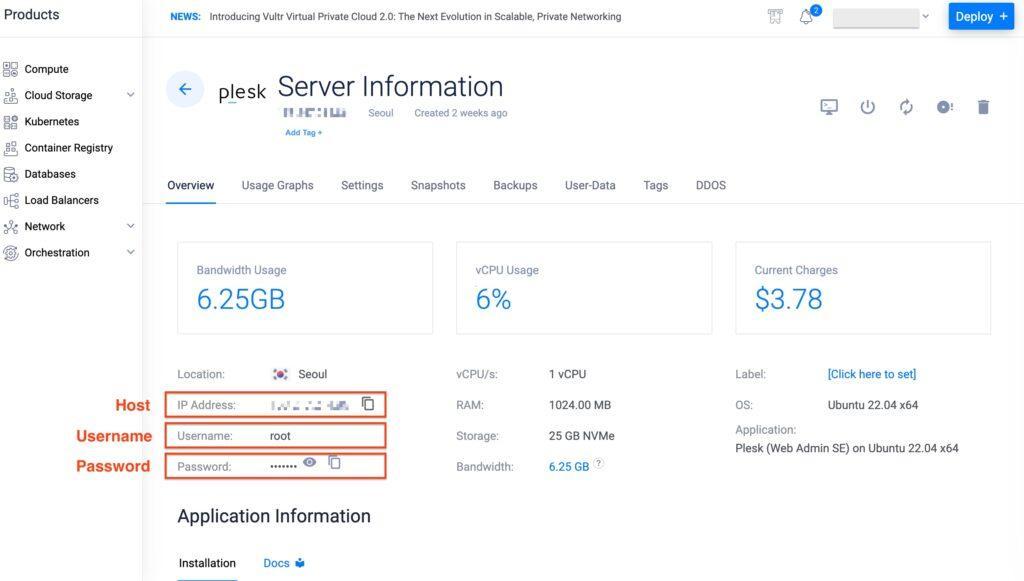The width and height of the screenshot is (1024, 581).
Task: Click the Bandwidth Usage 6.25GB card
Action: coord(305,288)
